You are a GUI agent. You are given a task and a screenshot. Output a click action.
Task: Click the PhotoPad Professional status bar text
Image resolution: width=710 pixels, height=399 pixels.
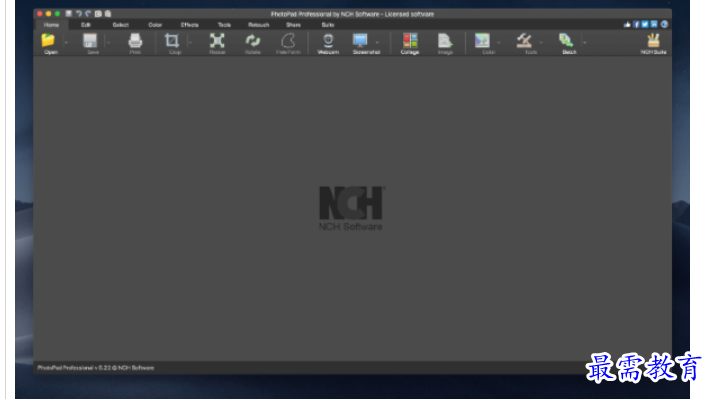click(x=96, y=368)
